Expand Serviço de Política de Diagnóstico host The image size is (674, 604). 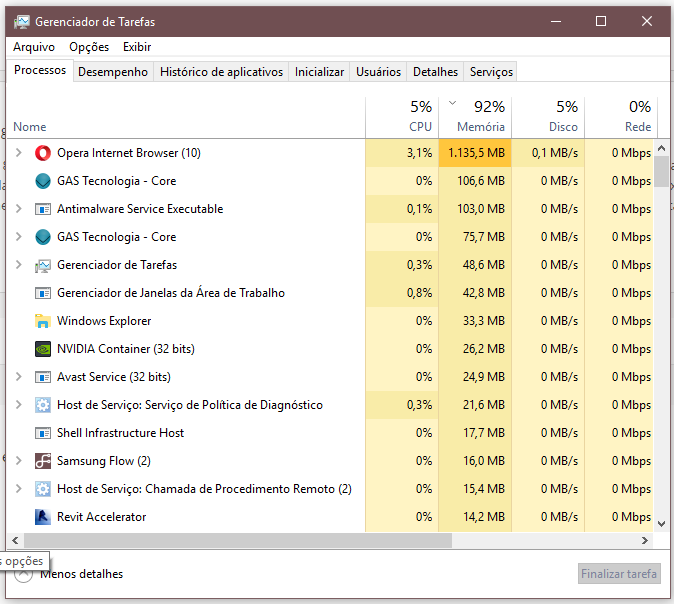coord(18,405)
